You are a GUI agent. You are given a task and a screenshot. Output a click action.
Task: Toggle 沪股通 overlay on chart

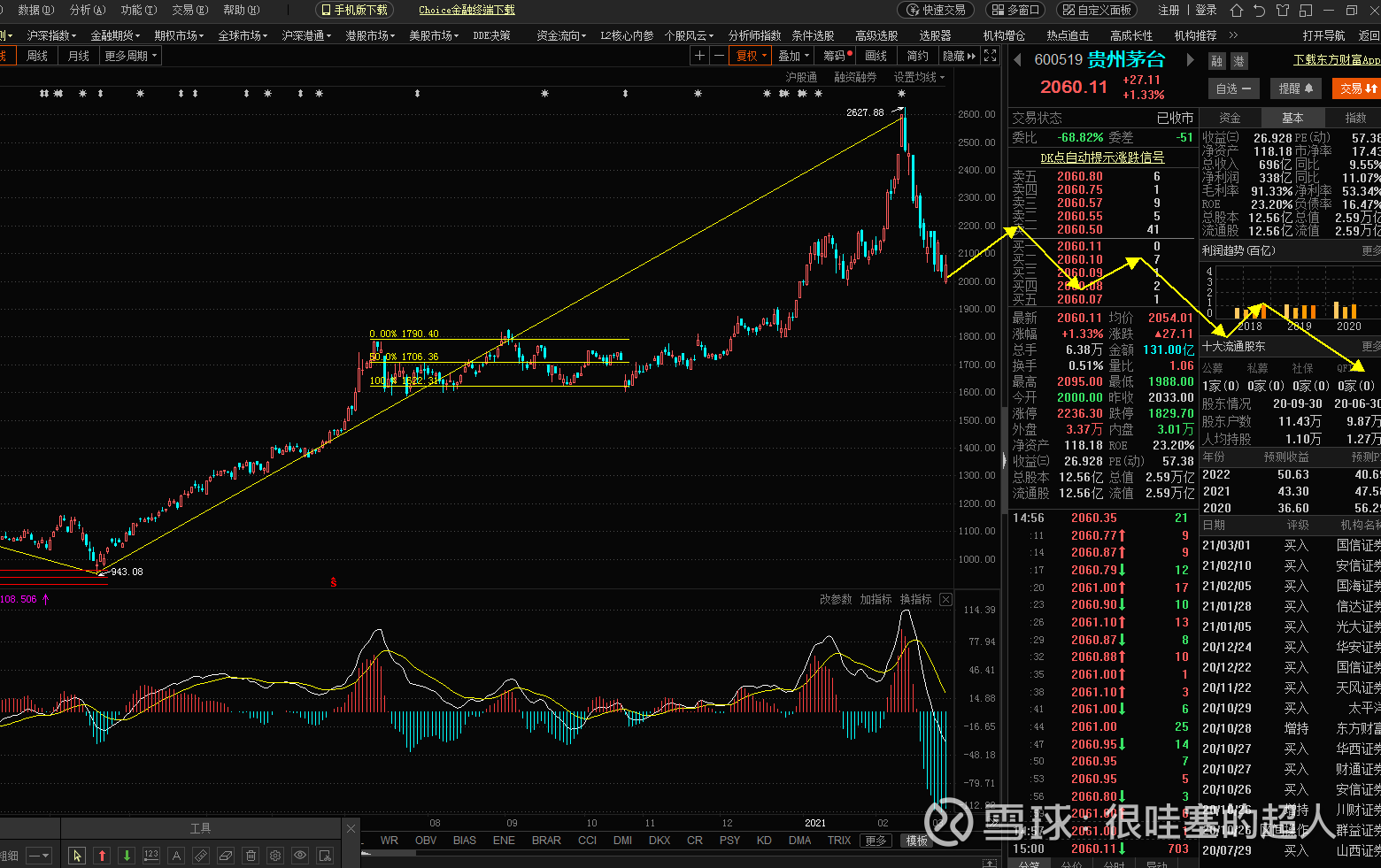801,78
